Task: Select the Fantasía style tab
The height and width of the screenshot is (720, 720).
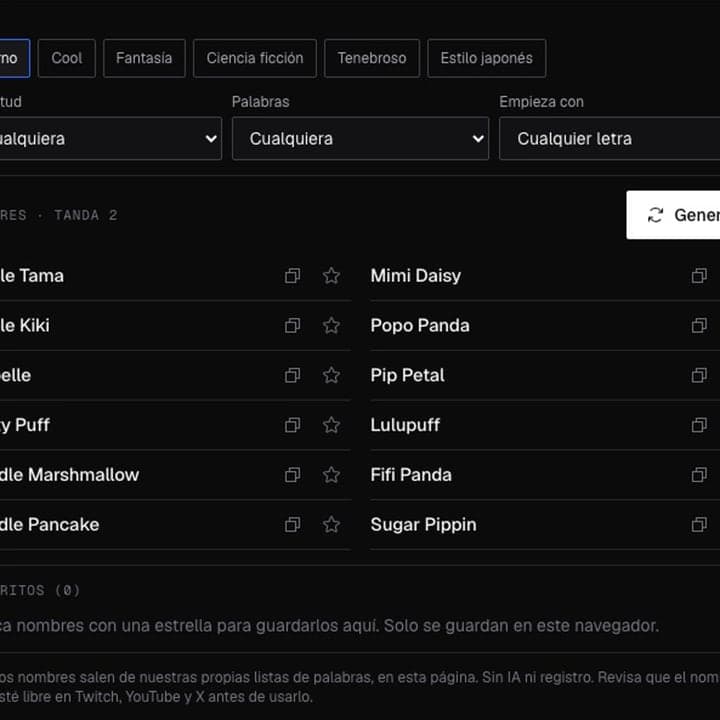Action: tap(144, 58)
